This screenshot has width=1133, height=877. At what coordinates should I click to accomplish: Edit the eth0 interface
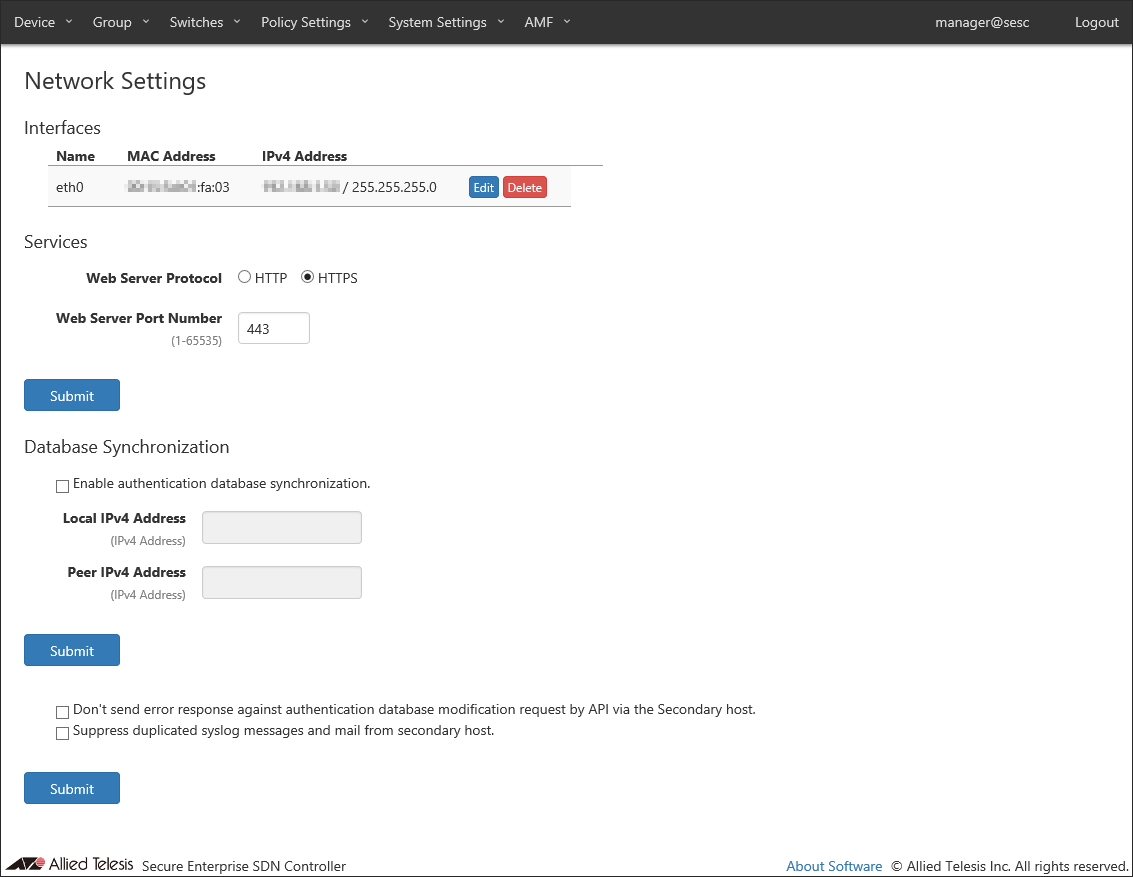coord(483,187)
